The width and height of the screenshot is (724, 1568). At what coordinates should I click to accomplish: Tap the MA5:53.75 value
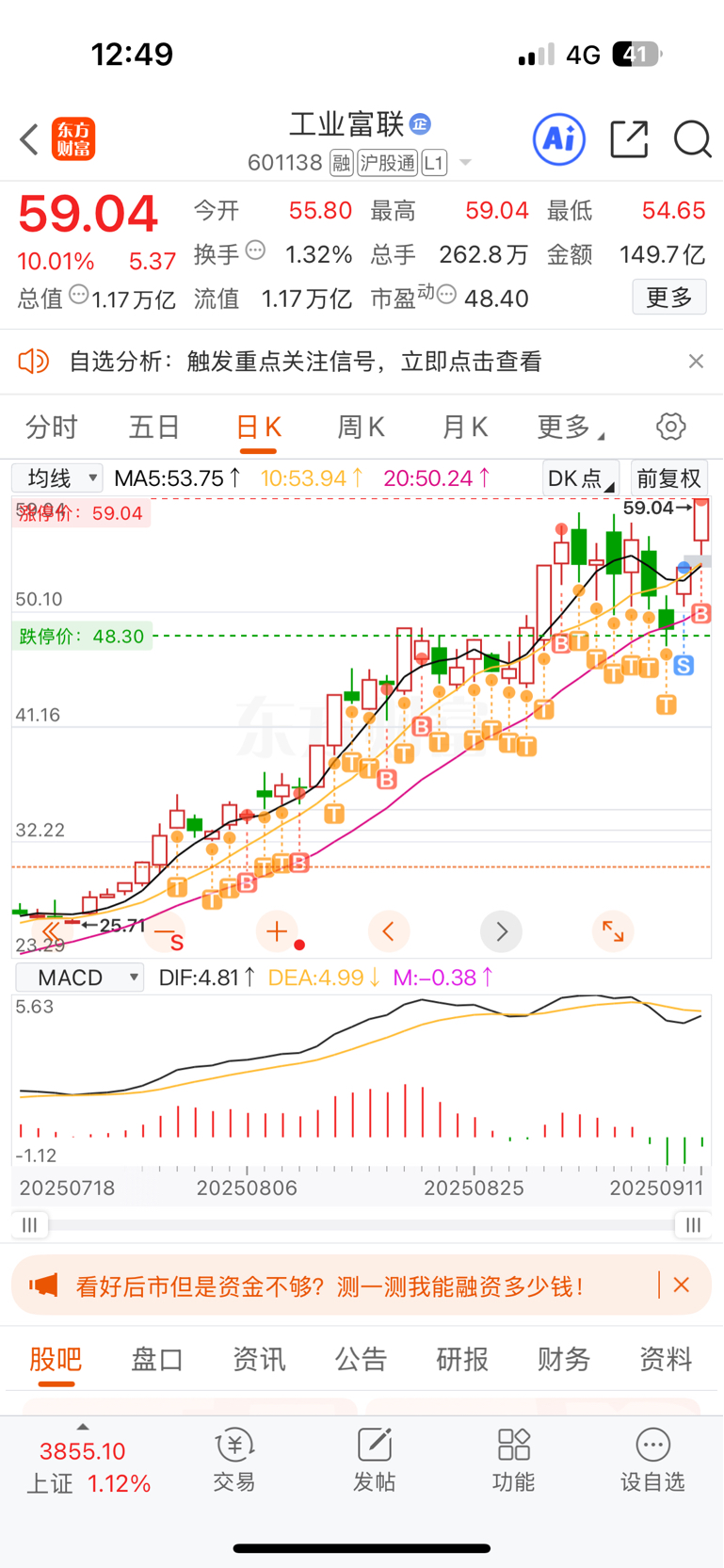(x=176, y=478)
